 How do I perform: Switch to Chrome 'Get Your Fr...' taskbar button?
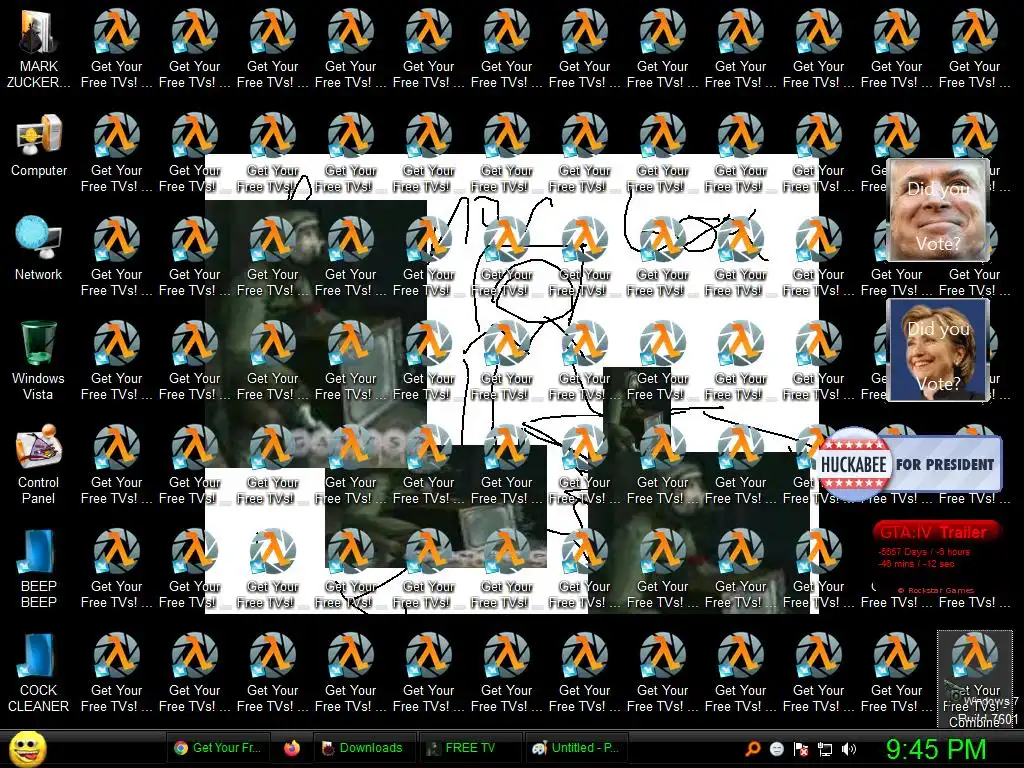[x=219, y=748]
